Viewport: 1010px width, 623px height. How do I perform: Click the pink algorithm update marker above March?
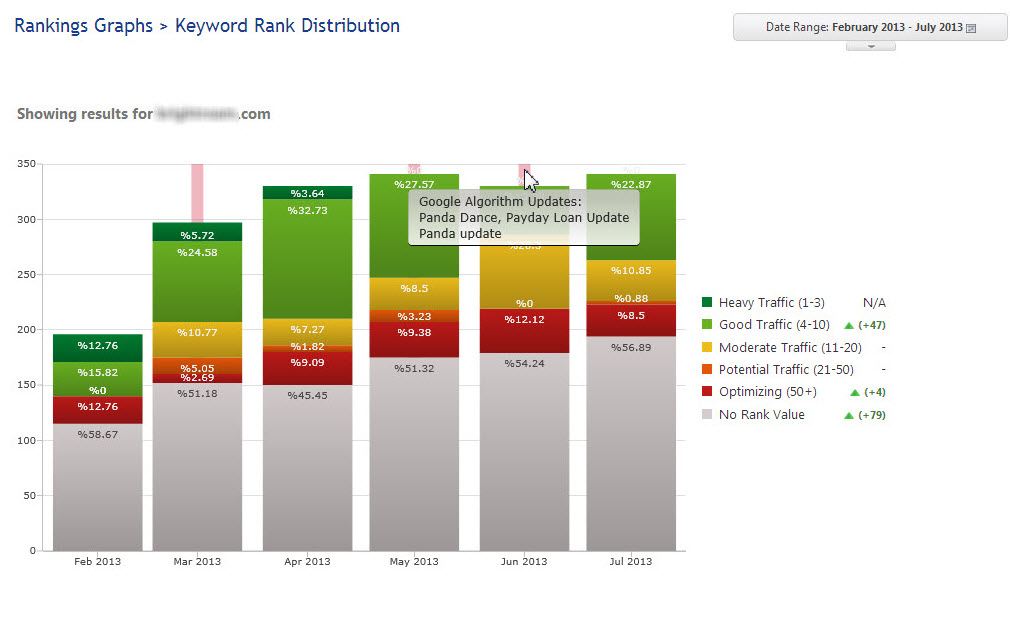[x=197, y=192]
